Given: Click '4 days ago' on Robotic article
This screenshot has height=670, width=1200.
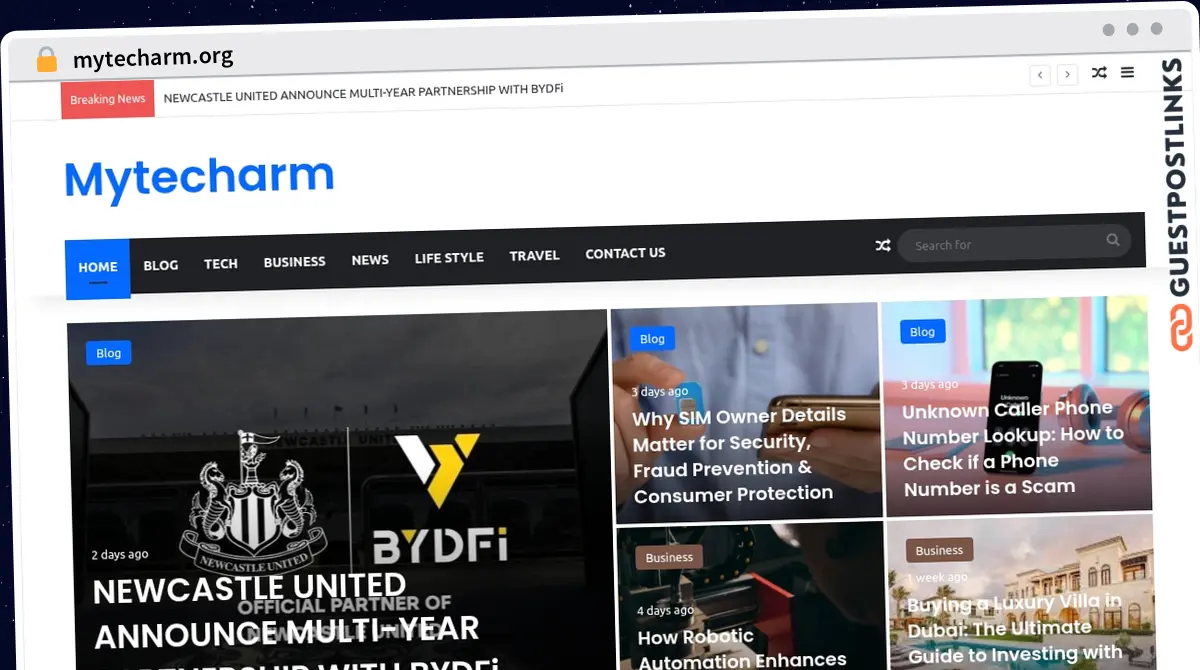Looking at the screenshot, I should [x=665, y=610].
